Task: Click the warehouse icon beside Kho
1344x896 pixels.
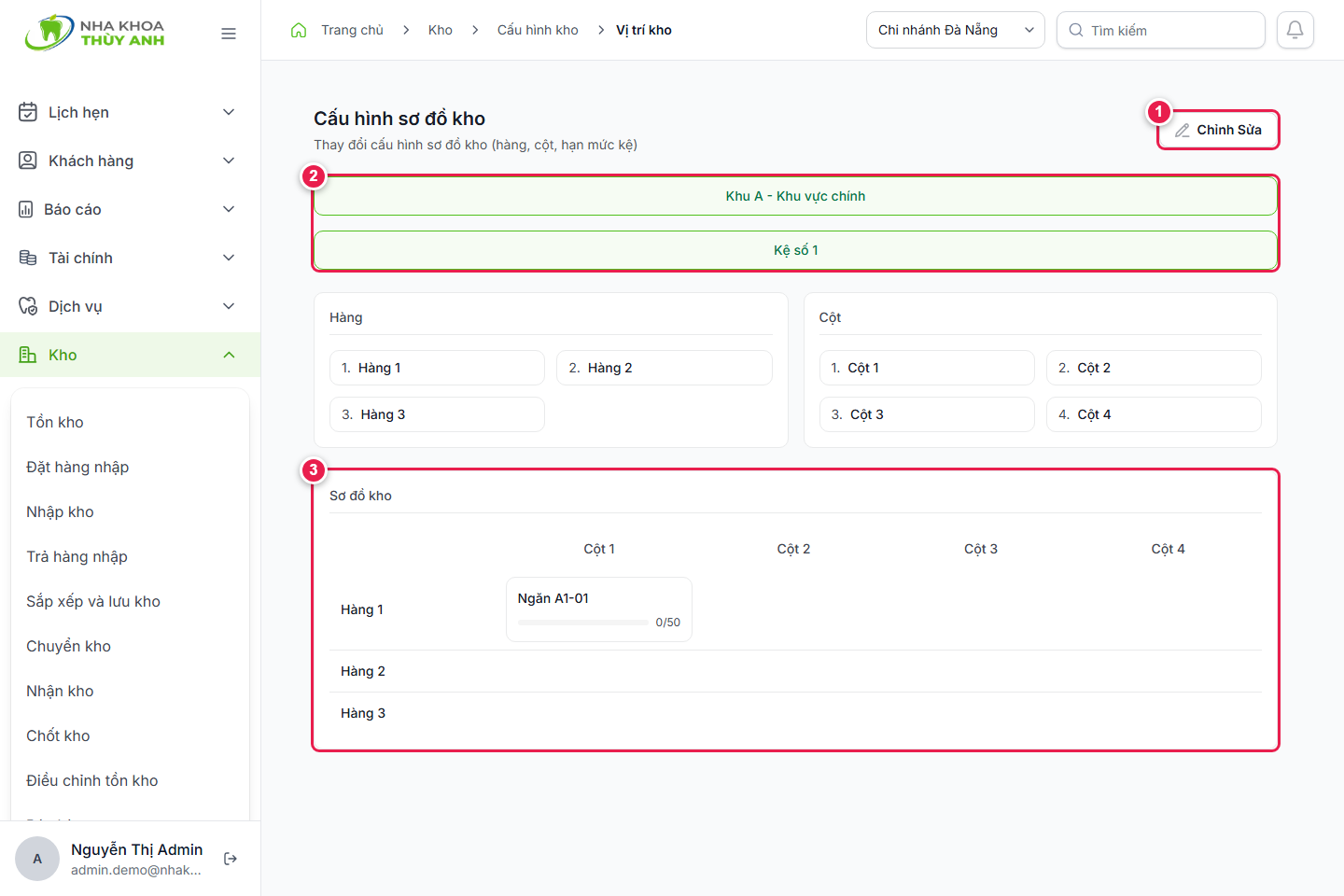Action: click(x=28, y=355)
